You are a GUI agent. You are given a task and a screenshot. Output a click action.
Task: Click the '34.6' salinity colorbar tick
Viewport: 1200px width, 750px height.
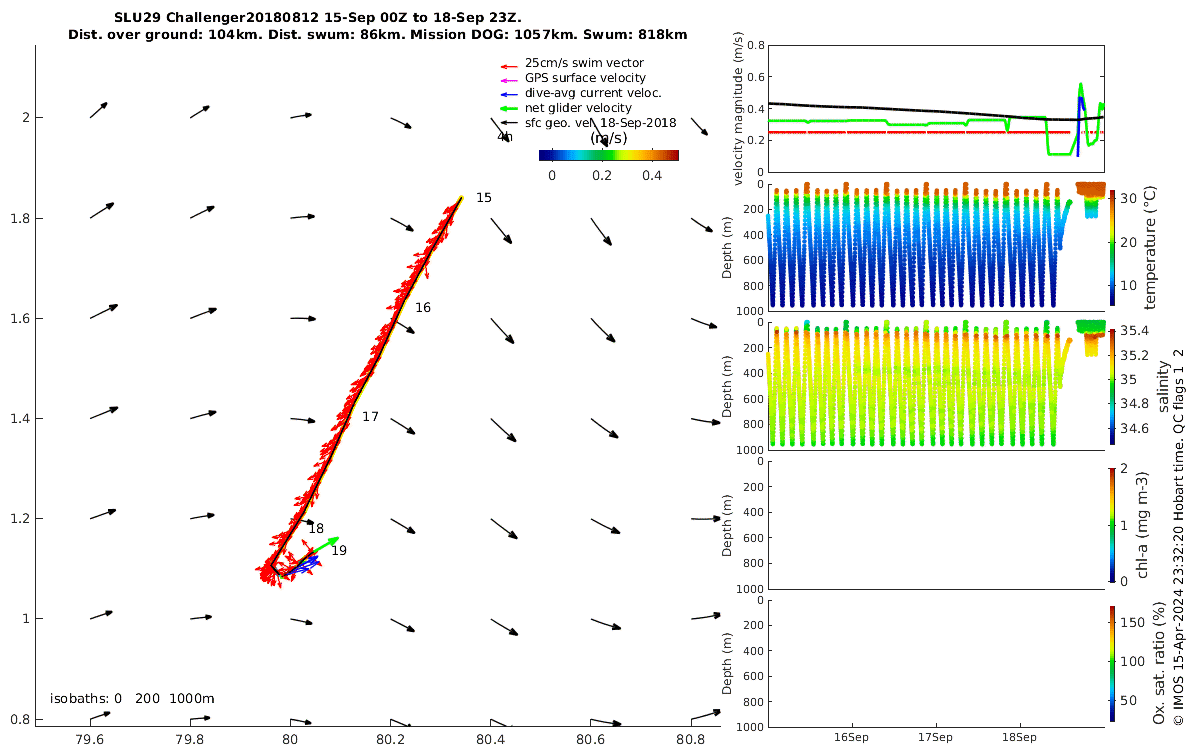click(x=1132, y=428)
